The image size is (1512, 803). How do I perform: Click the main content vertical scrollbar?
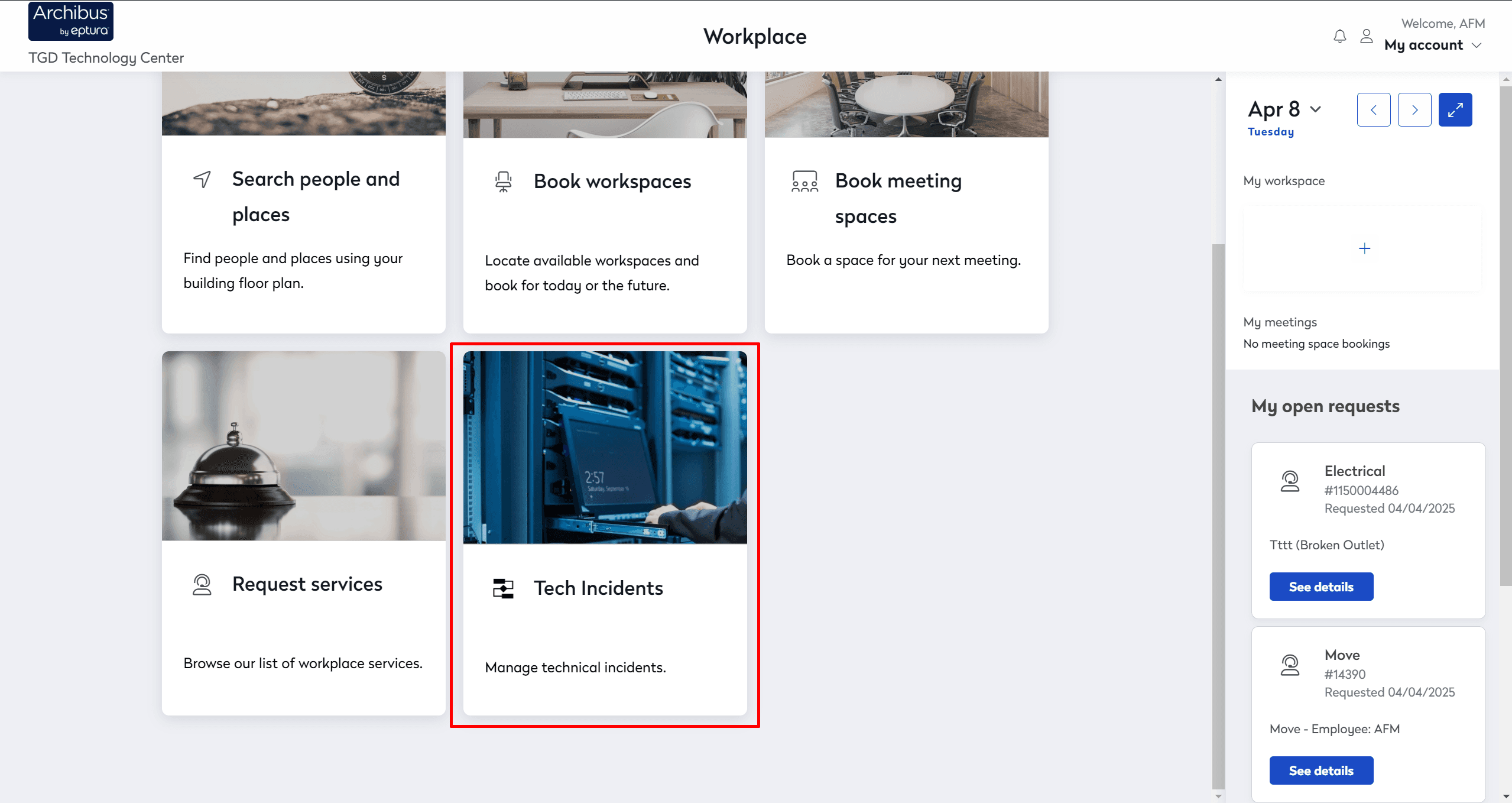coord(1218,516)
